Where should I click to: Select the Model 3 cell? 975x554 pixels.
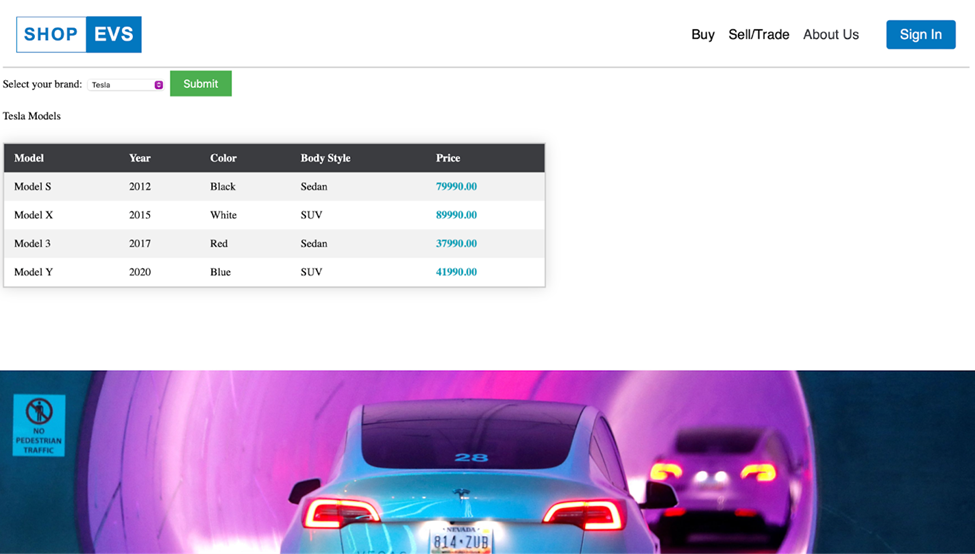(x=32, y=244)
